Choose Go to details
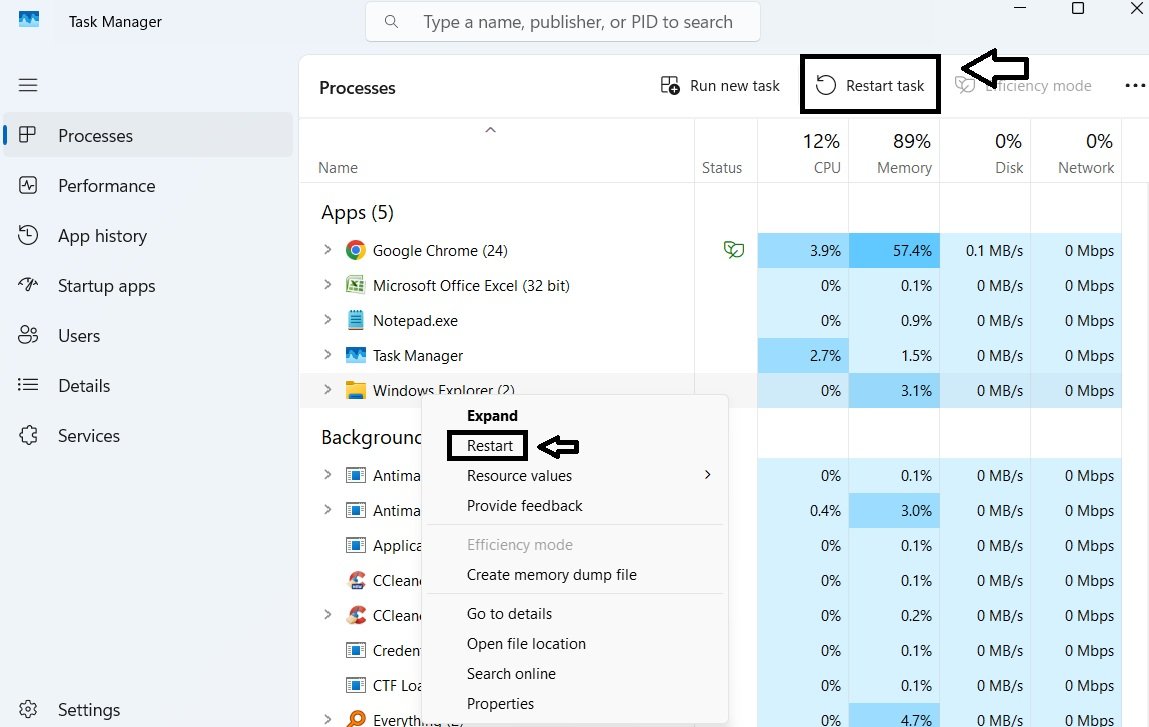The height and width of the screenshot is (727, 1149). click(x=509, y=613)
